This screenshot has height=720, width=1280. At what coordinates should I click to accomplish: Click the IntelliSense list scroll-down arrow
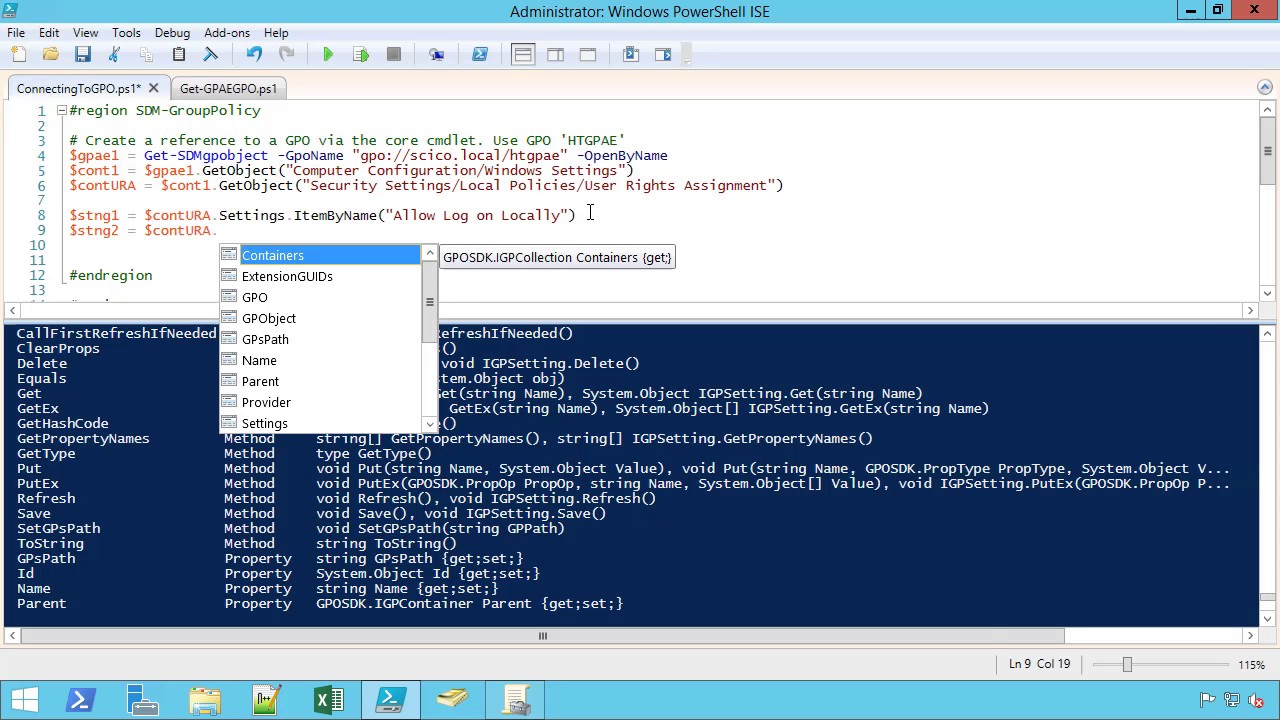point(430,424)
